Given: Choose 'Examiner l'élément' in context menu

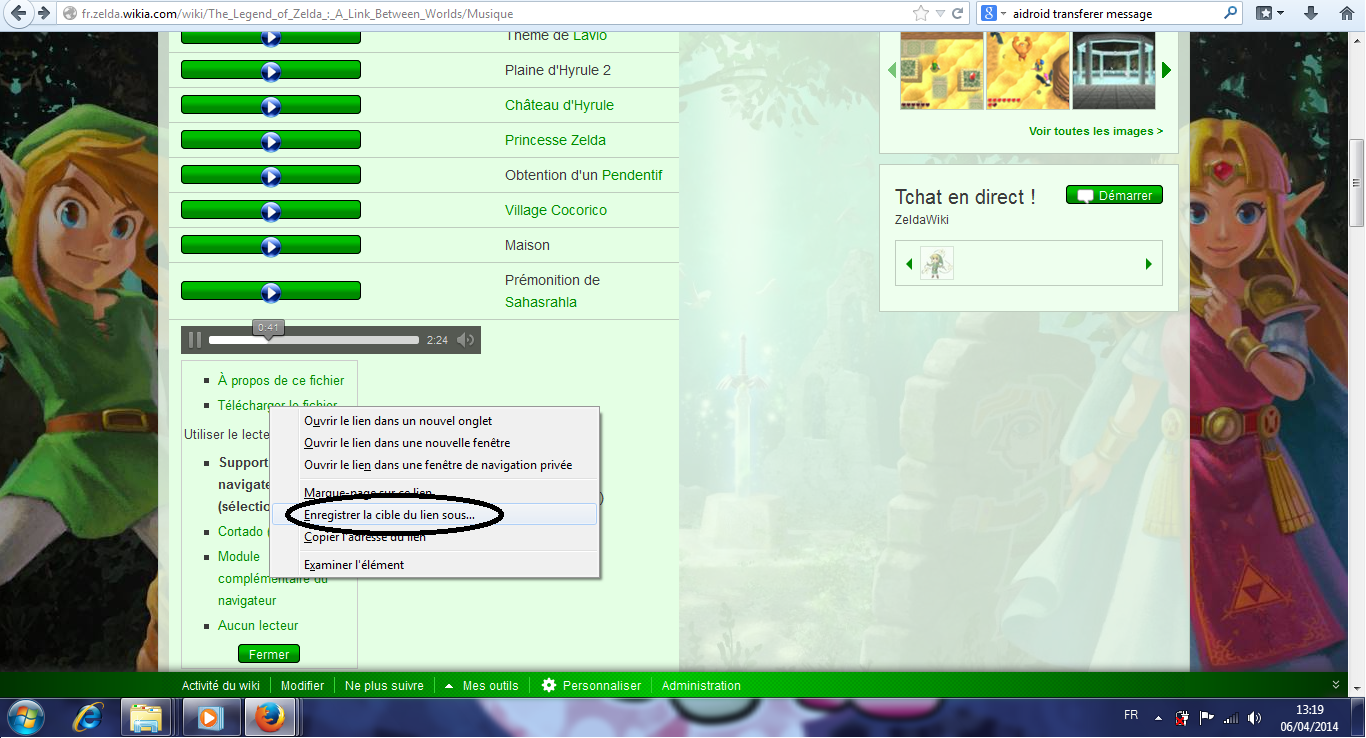Looking at the screenshot, I should tap(354, 565).
